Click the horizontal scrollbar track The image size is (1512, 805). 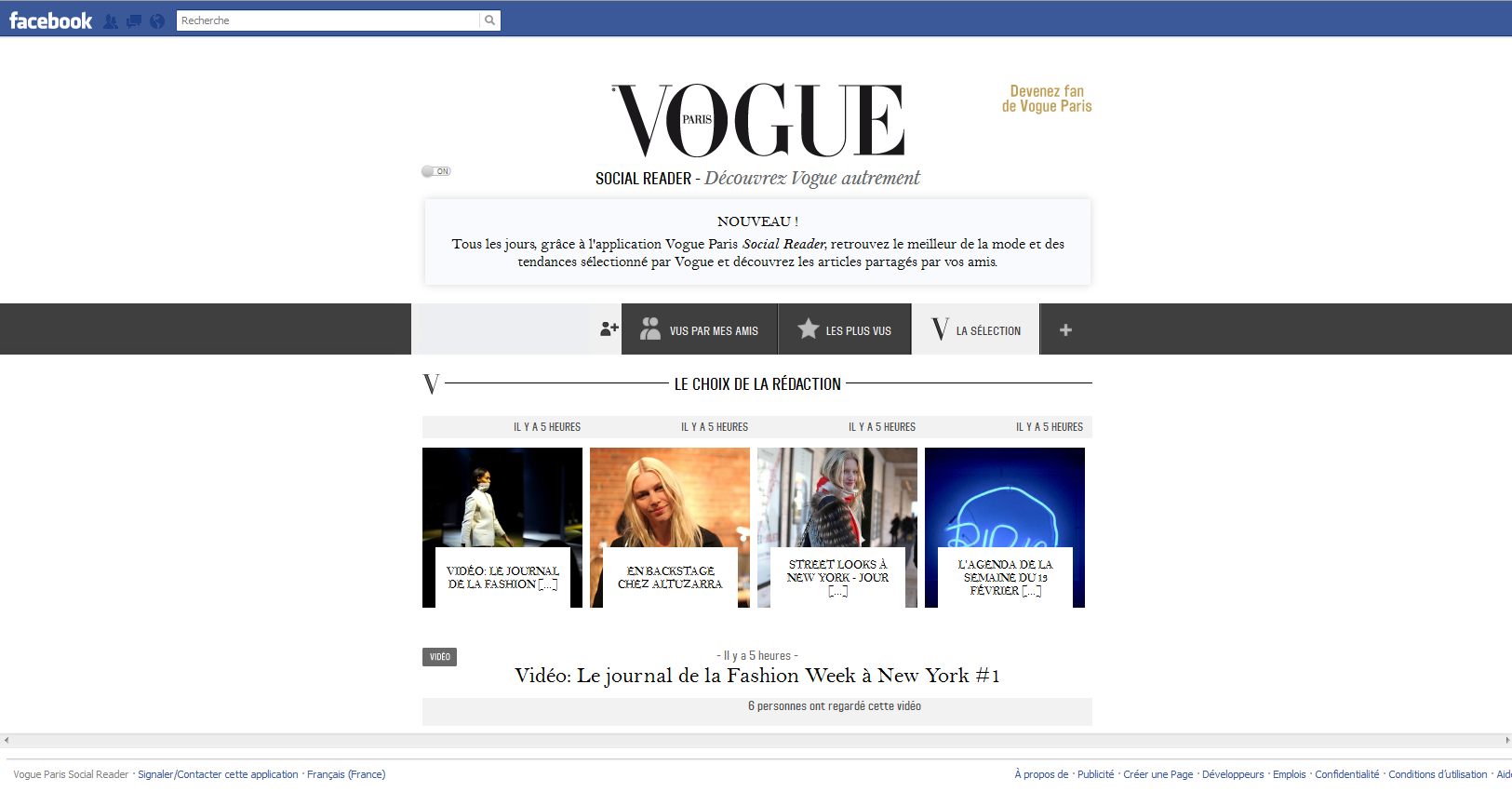(756, 741)
